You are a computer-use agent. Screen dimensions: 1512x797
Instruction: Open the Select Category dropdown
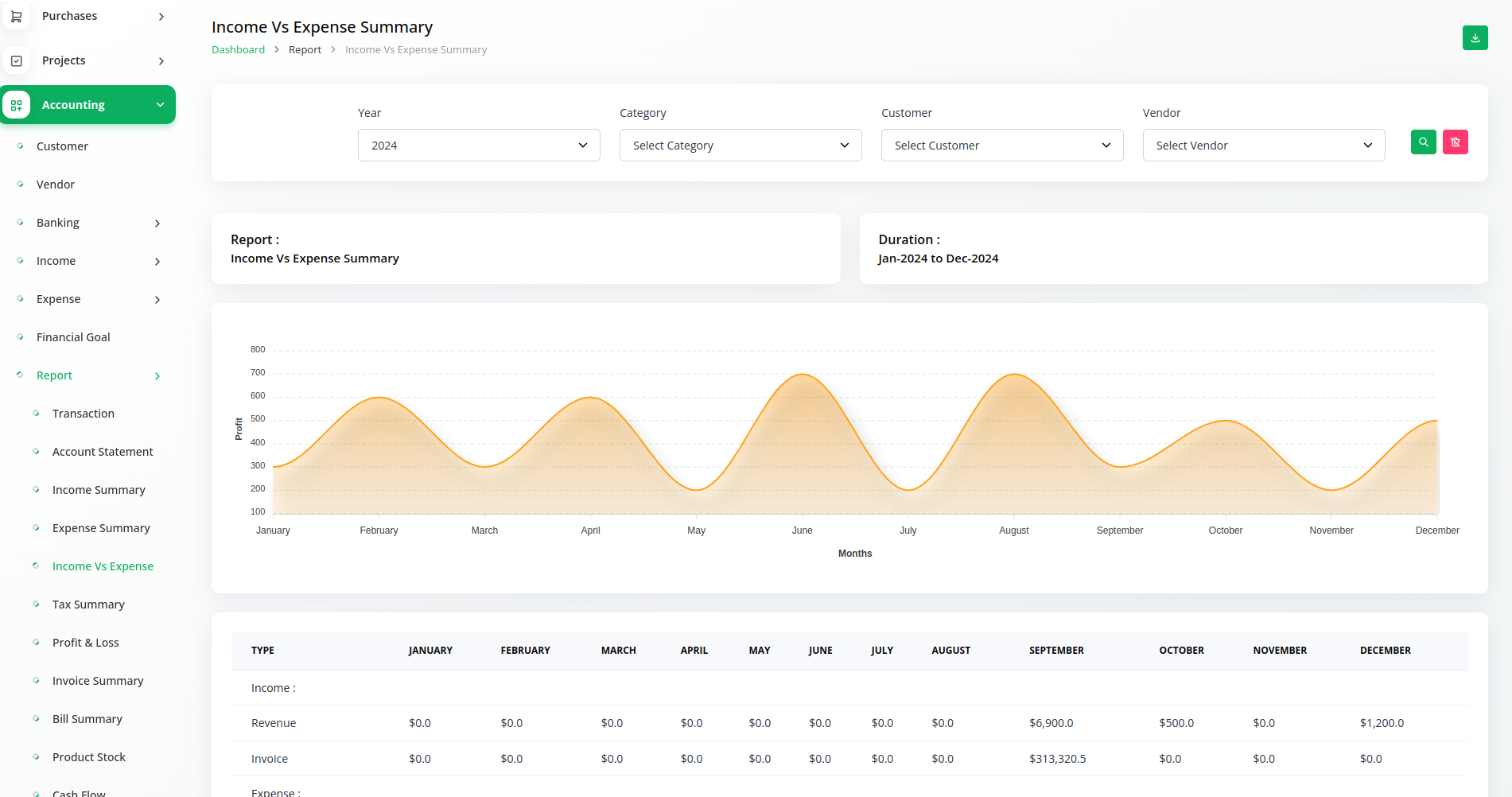pyautogui.click(x=740, y=146)
